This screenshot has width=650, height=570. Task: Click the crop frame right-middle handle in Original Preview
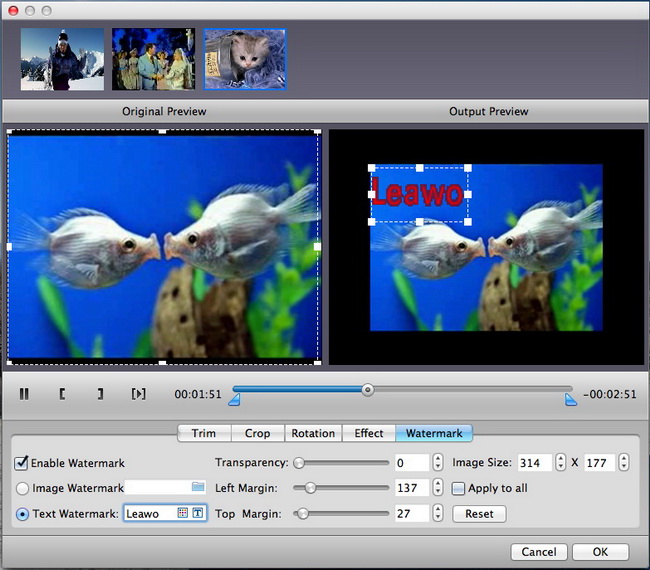[318, 247]
